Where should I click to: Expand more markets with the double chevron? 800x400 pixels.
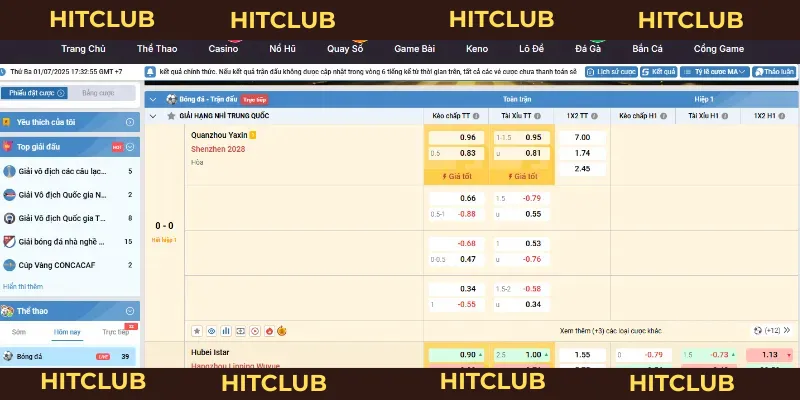[x=787, y=331]
